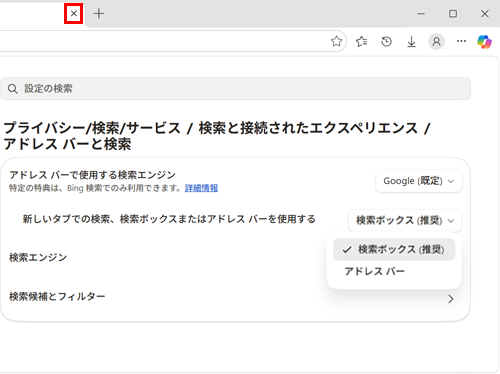The height and width of the screenshot is (374, 500).
Task: Open the 詳細情報 link
Action: coord(201,188)
